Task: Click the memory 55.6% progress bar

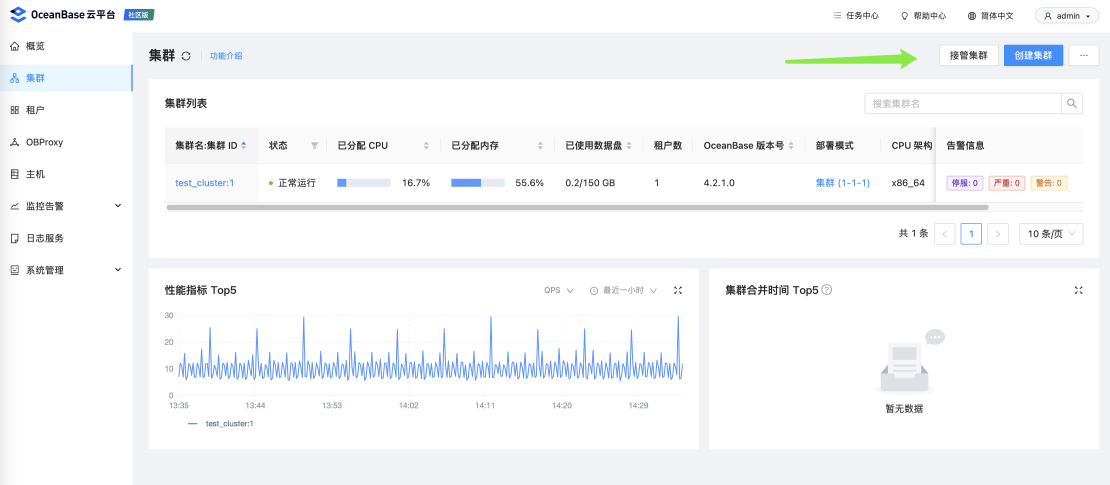Action: (478, 183)
